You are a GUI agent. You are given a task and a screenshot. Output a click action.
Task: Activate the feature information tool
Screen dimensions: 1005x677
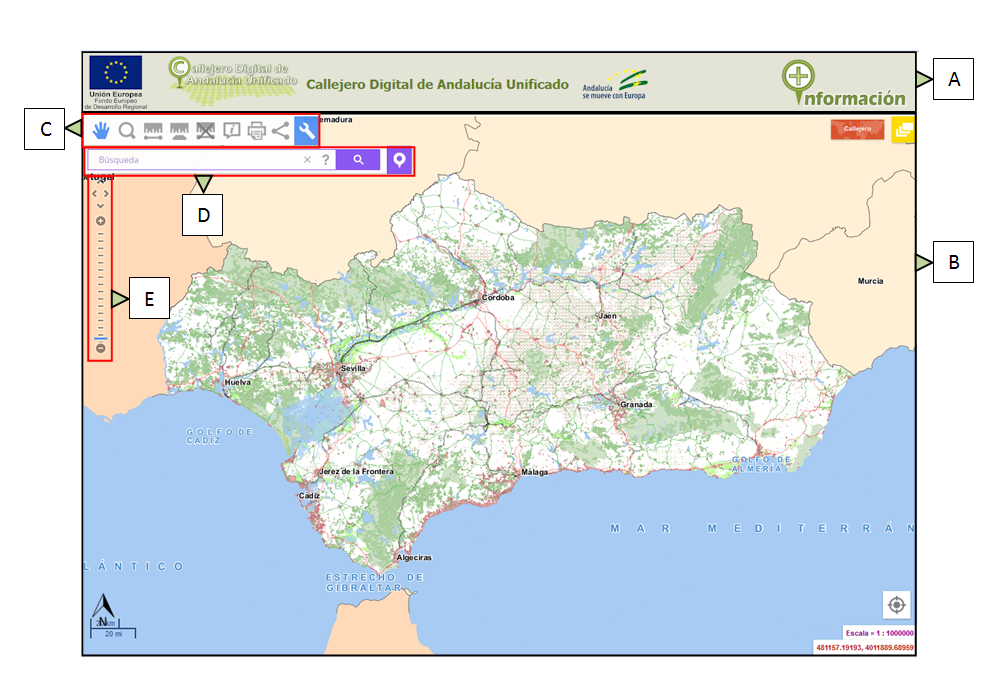[x=232, y=129]
